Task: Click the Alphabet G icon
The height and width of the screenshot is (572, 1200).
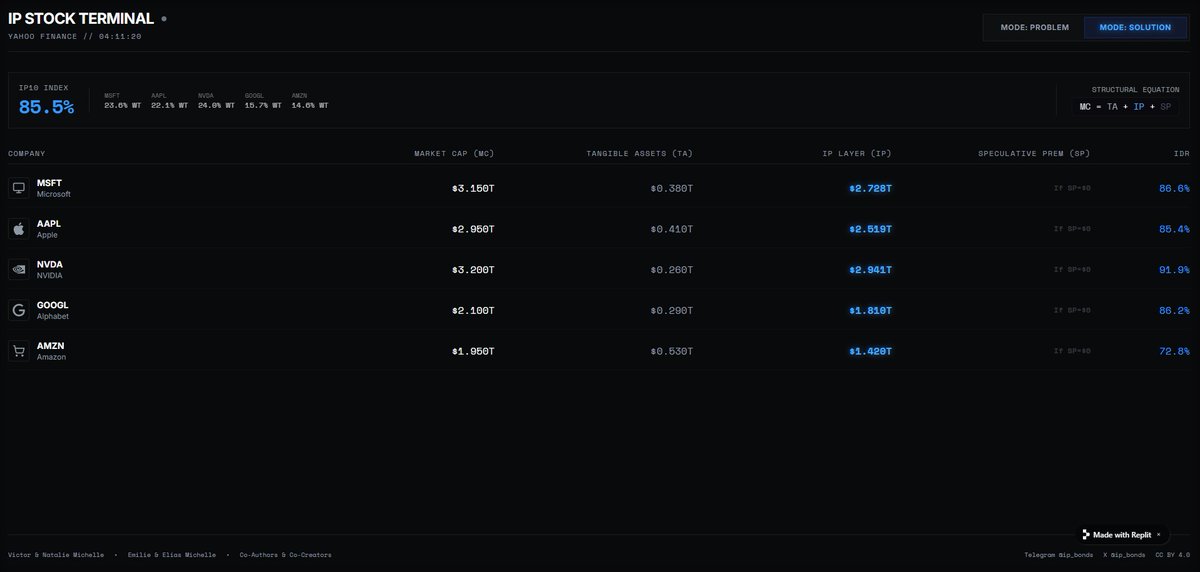Action: coord(18,310)
